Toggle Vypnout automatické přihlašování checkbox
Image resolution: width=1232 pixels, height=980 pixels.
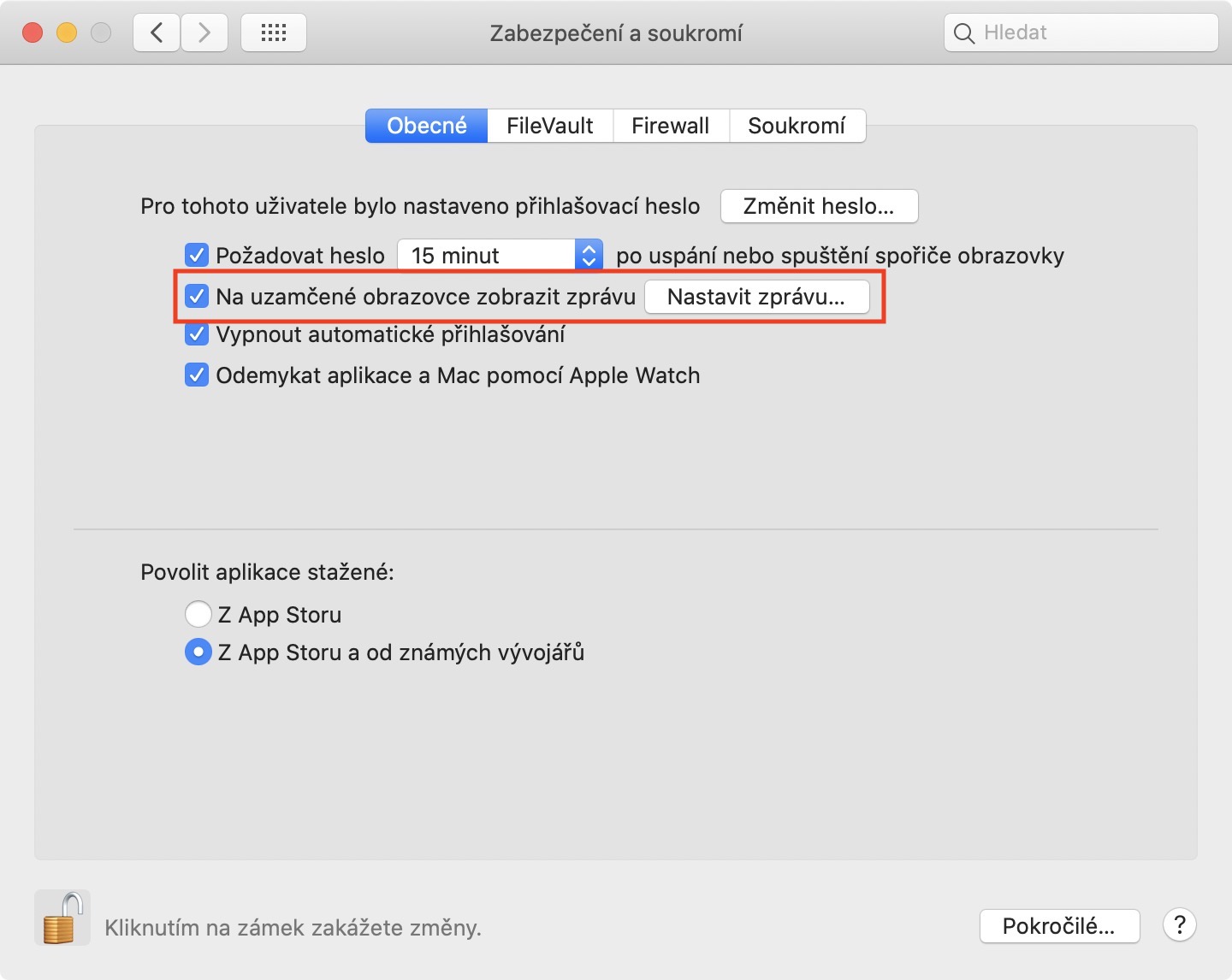point(197,334)
